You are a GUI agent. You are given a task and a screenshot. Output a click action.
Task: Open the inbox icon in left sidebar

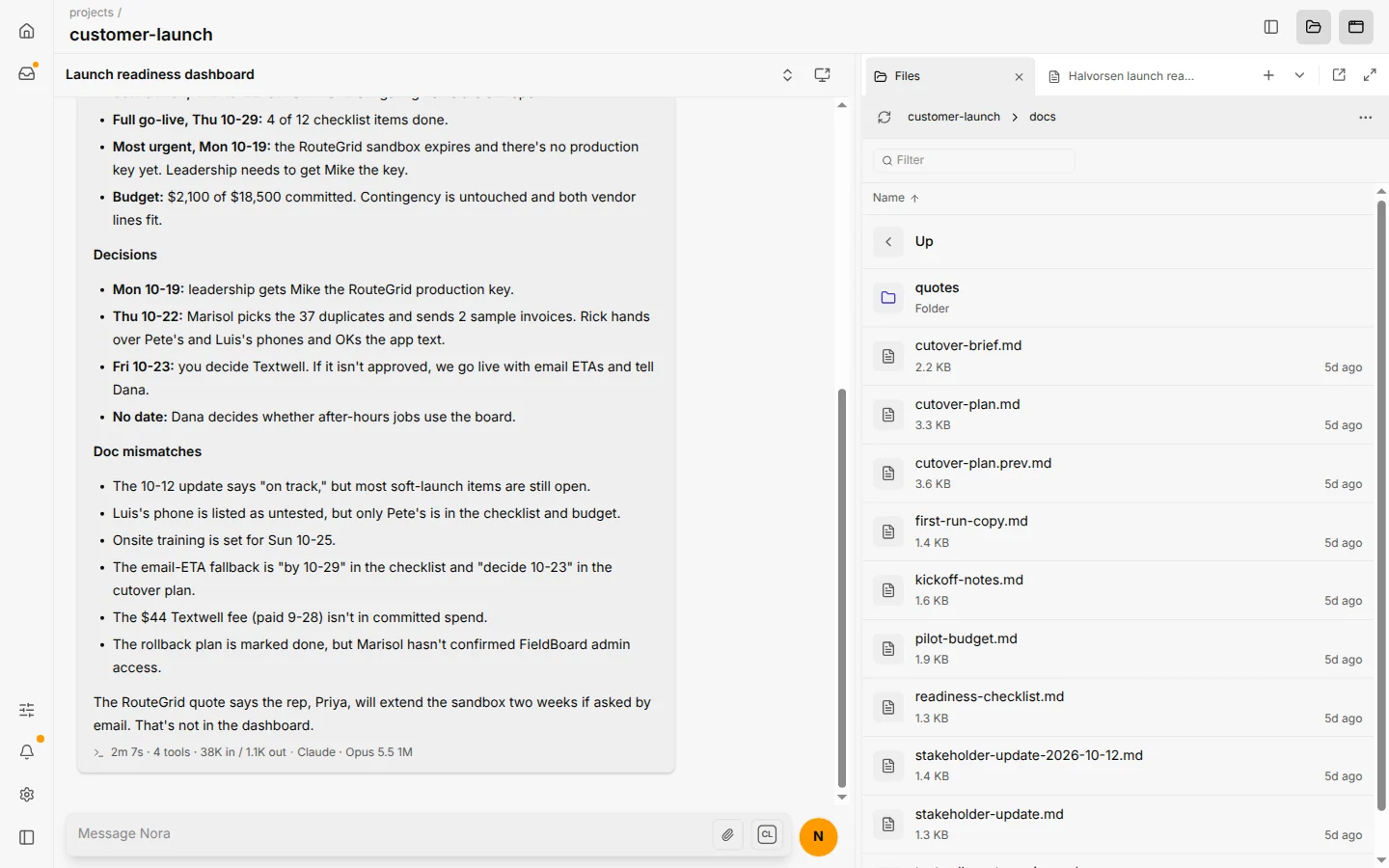click(27, 73)
